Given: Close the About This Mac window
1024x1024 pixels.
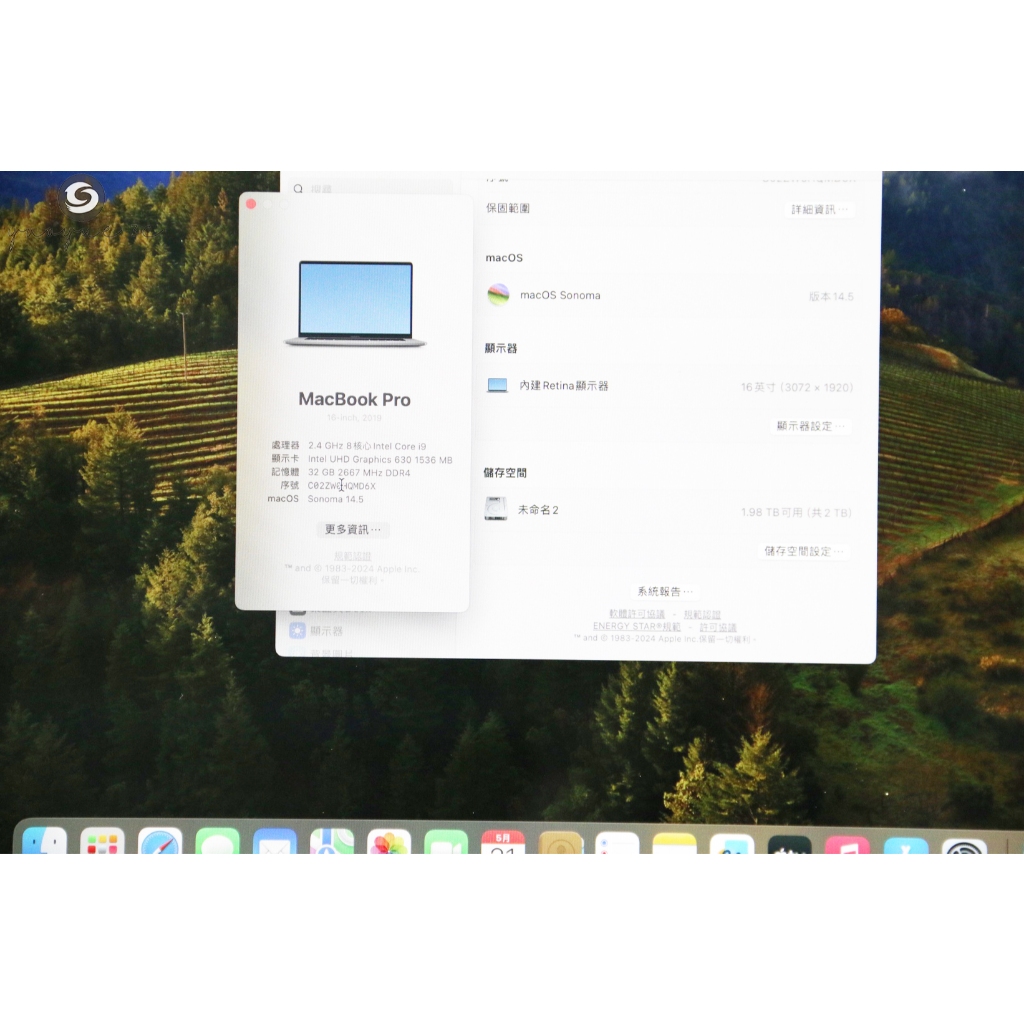Looking at the screenshot, I should tap(251, 204).
